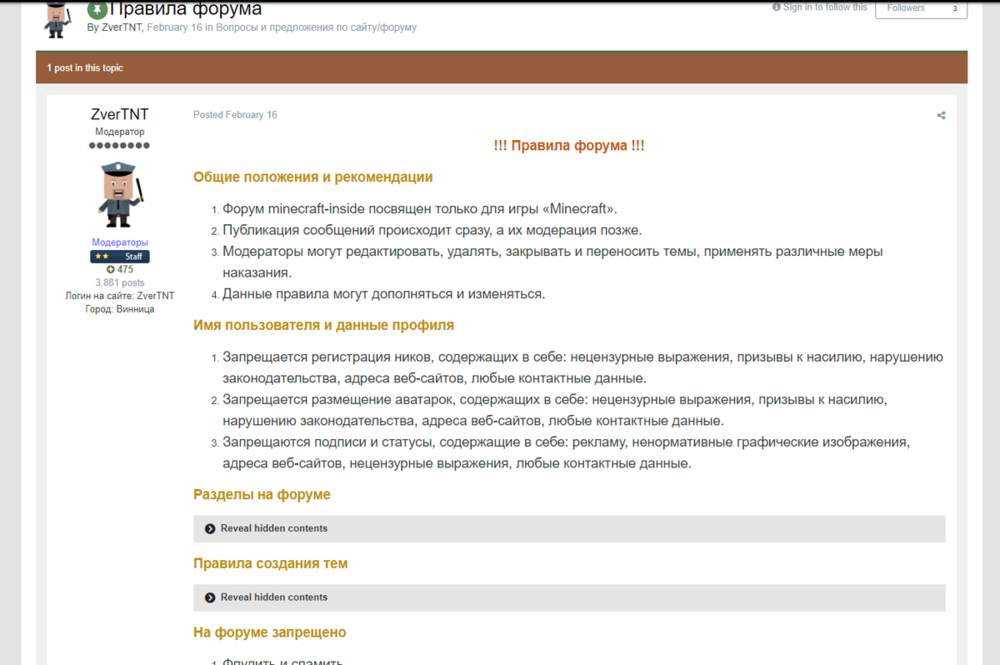Click the ZverTNT link in the topic byline
This screenshot has height=665, width=1000.
tap(122, 27)
